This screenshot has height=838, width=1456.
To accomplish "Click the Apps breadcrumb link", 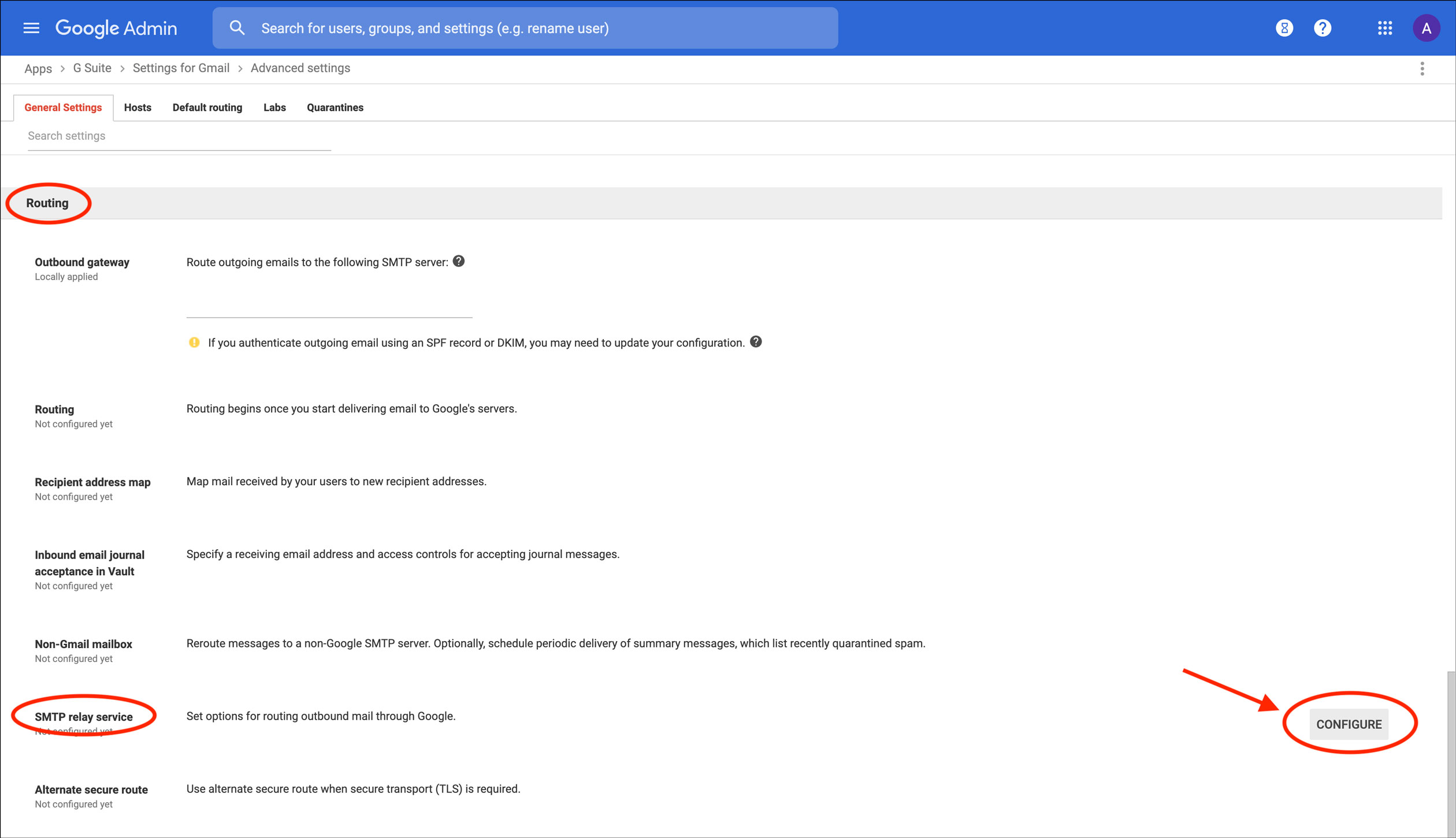I will (x=38, y=69).
